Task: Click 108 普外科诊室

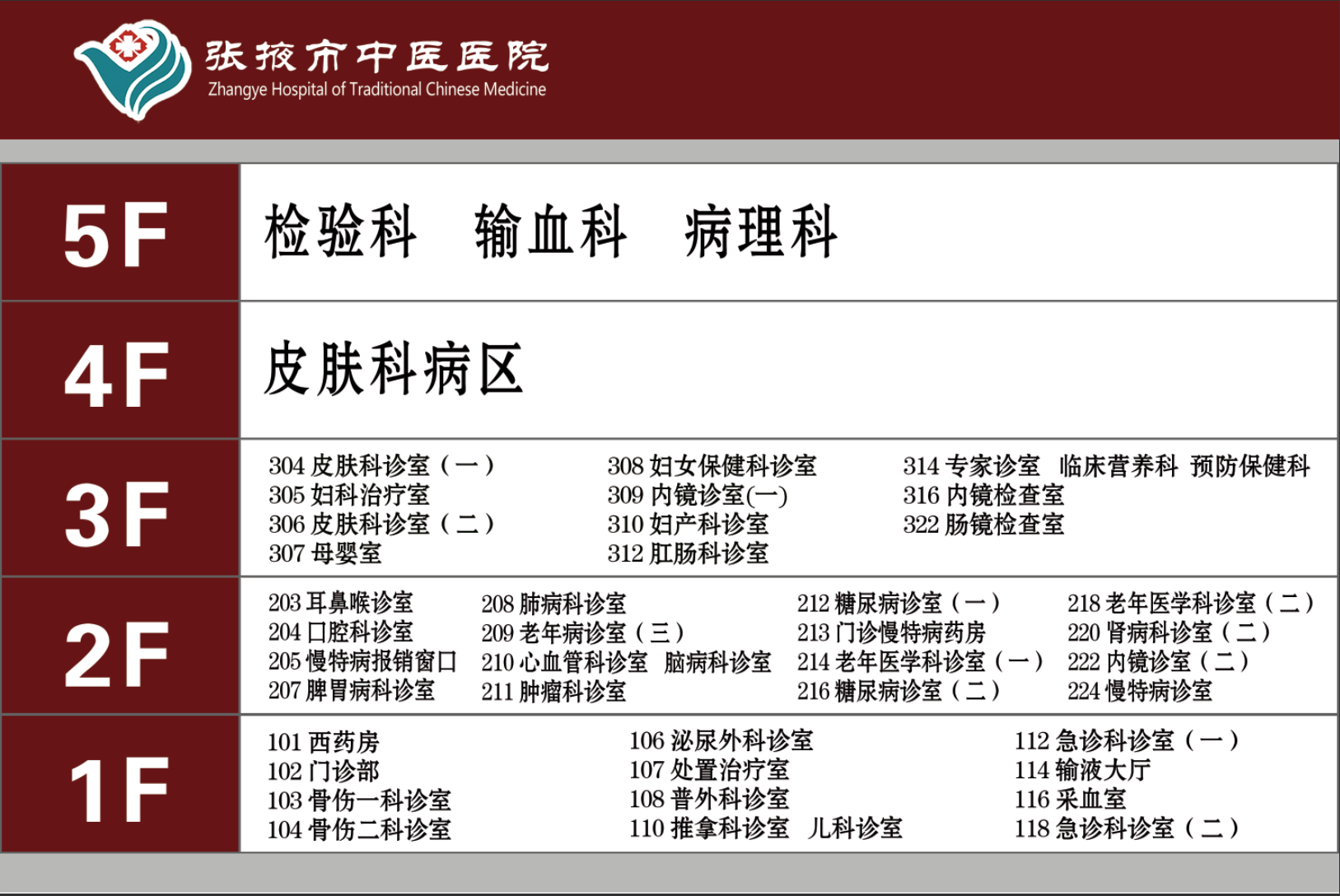Action: (709, 799)
